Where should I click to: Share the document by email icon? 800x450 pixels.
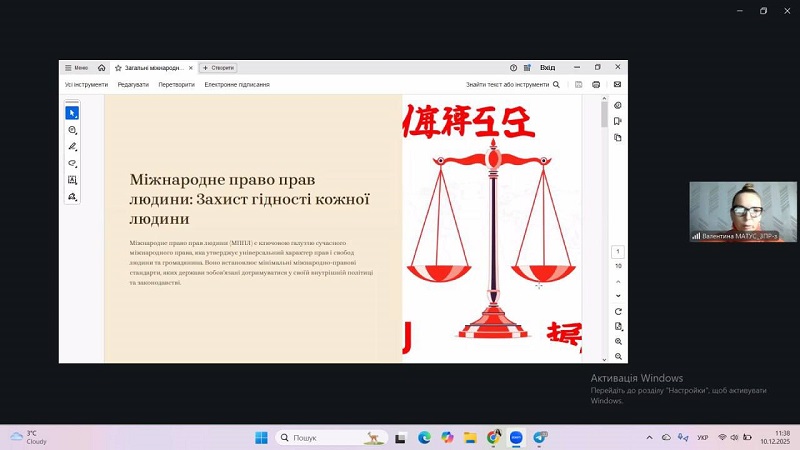point(617,85)
